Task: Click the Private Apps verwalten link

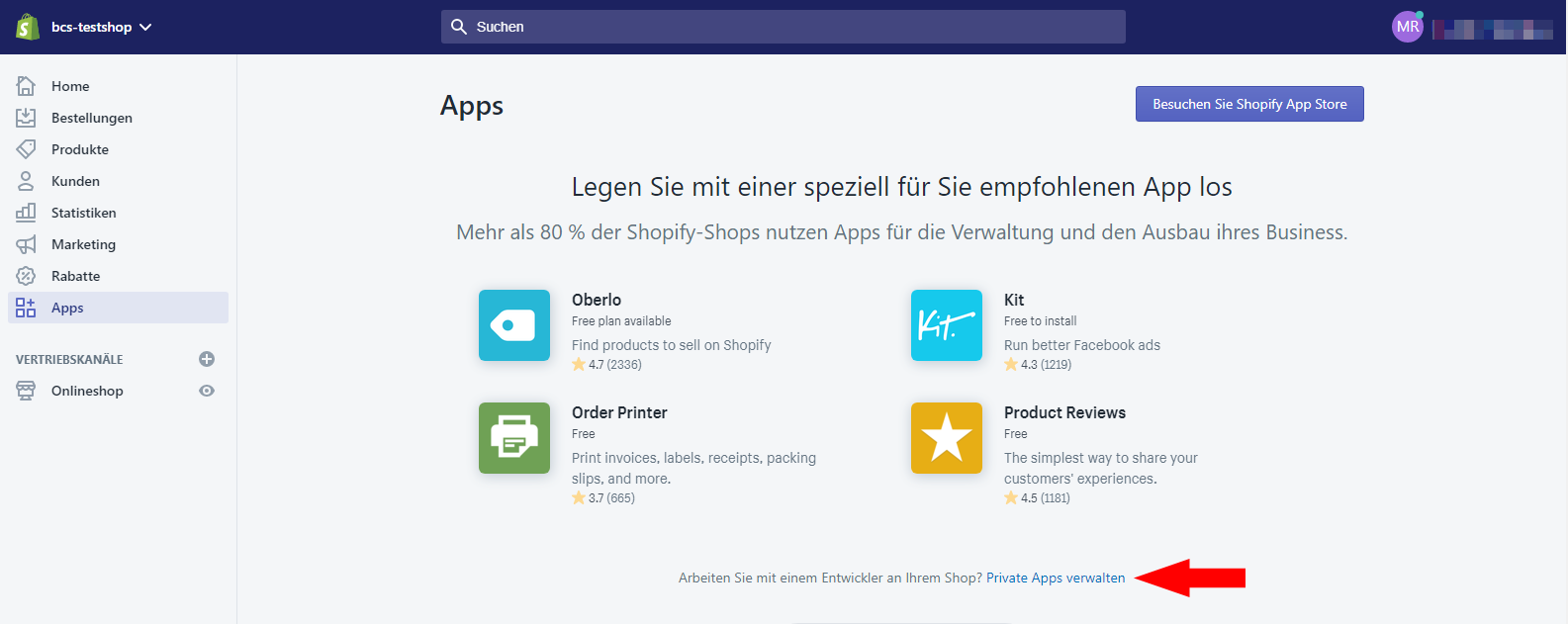Action: [x=1056, y=578]
